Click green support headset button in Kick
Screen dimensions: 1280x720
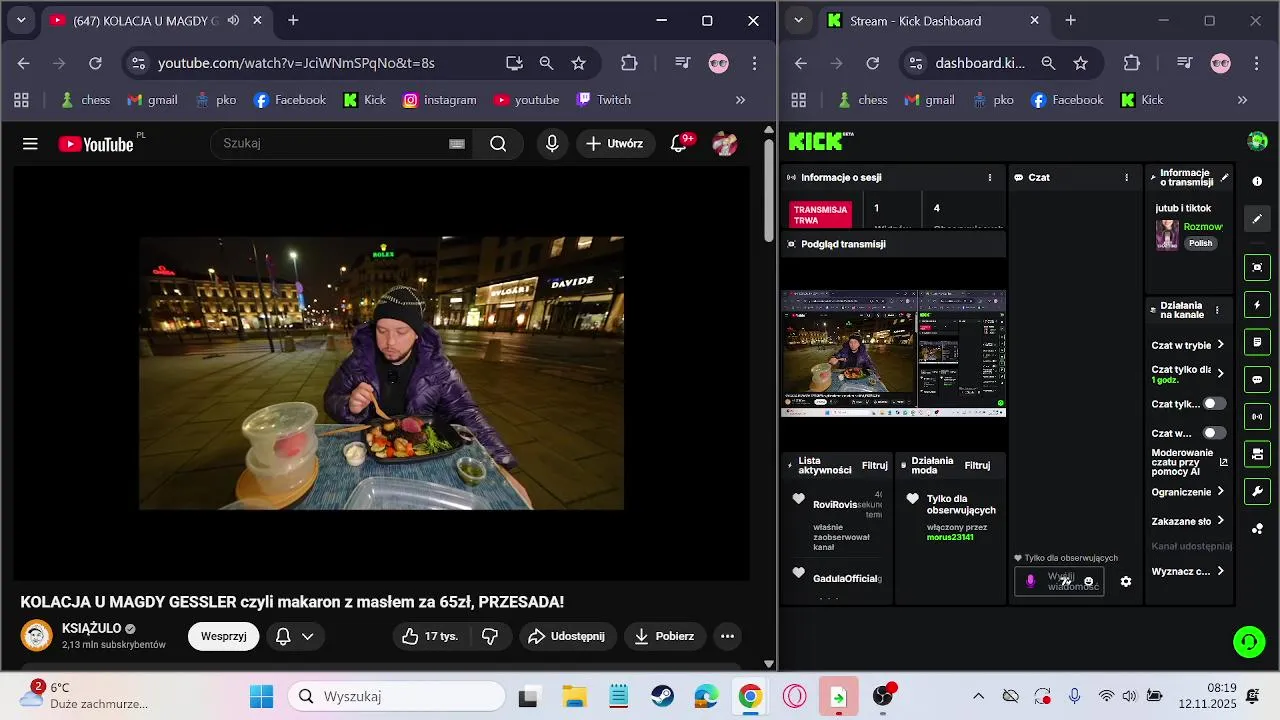(x=1249, y=641)
